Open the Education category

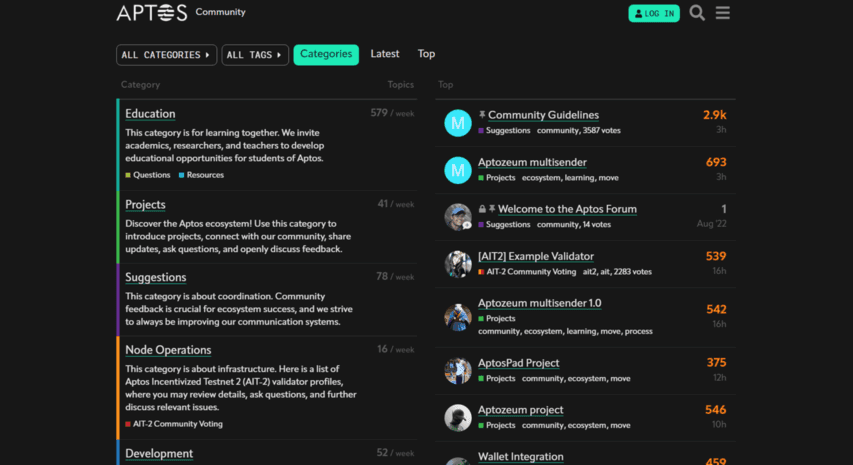point(150,114)
